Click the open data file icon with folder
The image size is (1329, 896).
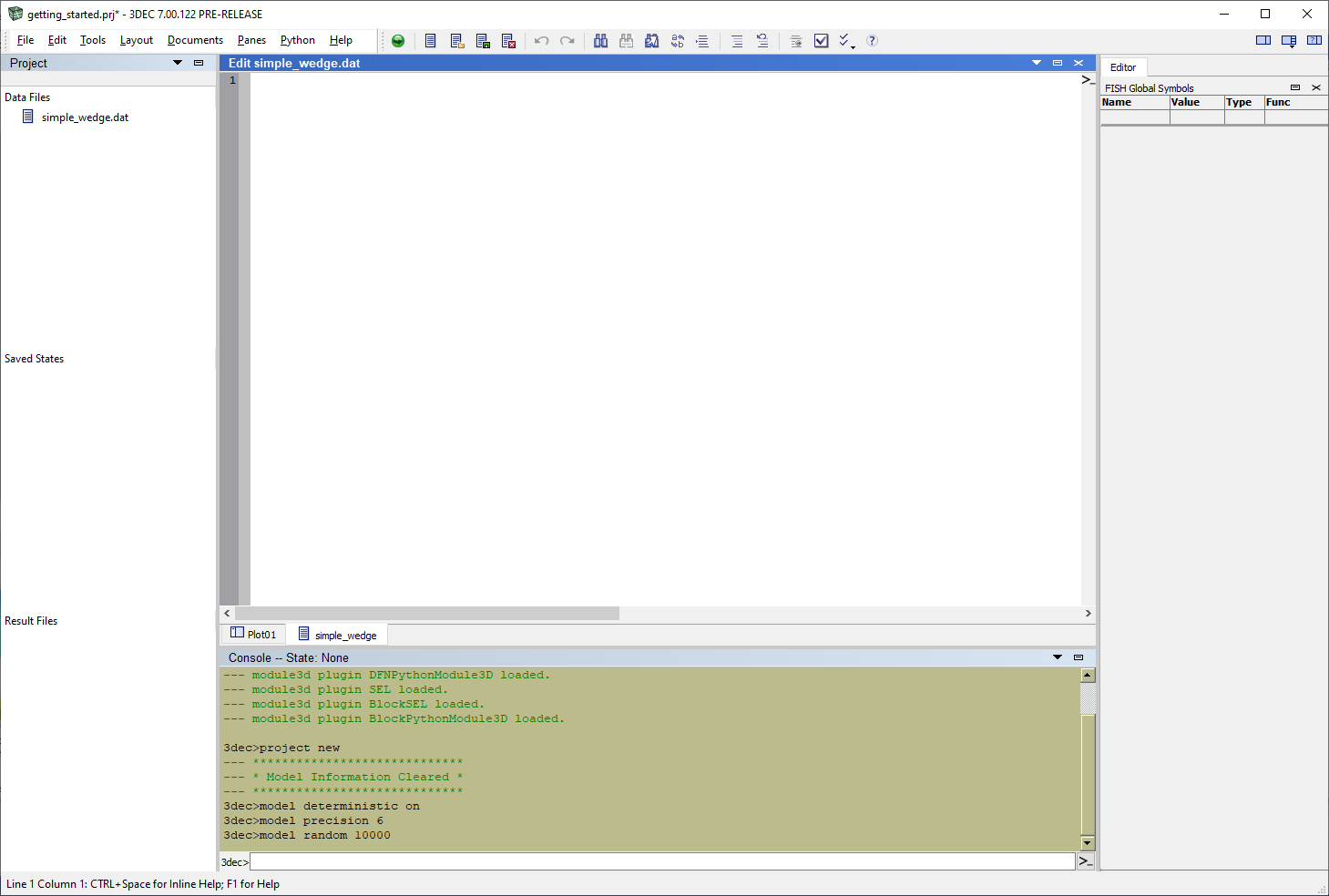pyautogui.click(x=457, y=41)
